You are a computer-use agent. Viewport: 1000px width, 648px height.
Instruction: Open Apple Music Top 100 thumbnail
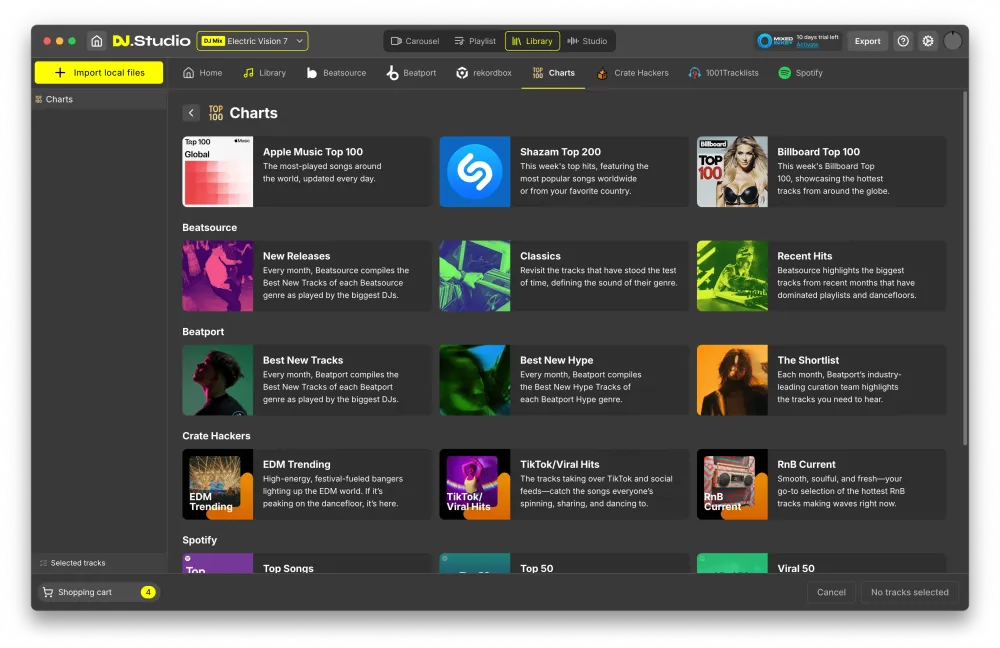(x=217, y=172)
